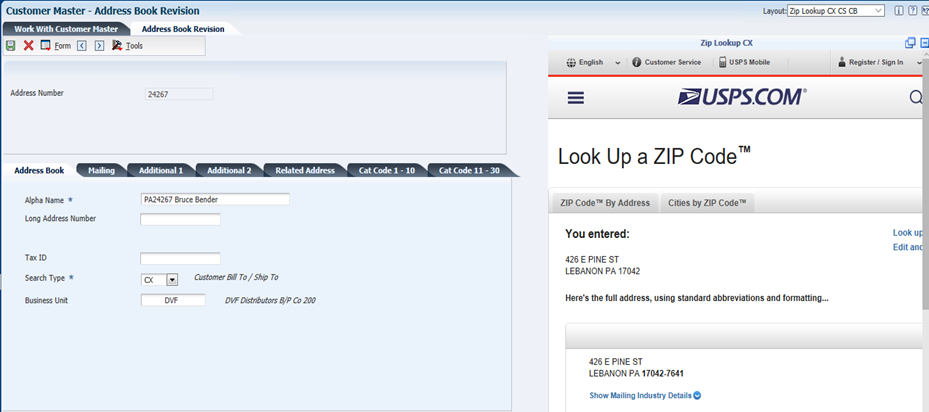Click the Tax ID field
Image resolution: width=929 pixels, height=412 pixels.
tap(180, 258)
